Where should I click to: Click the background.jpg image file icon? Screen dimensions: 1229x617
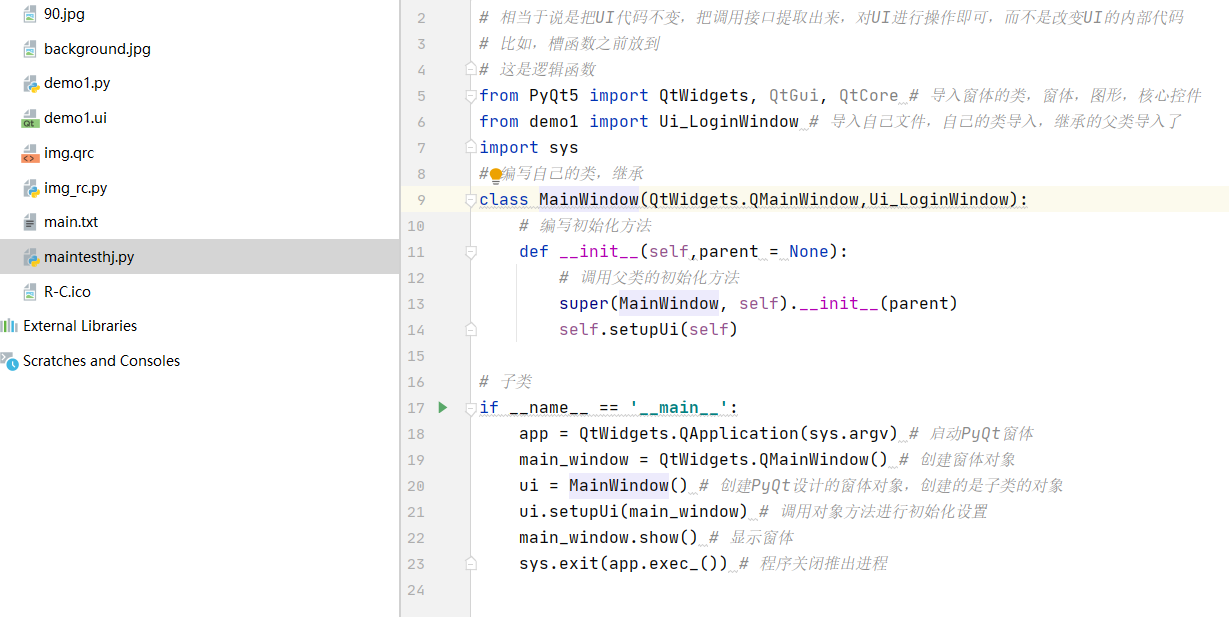[30, 49]
